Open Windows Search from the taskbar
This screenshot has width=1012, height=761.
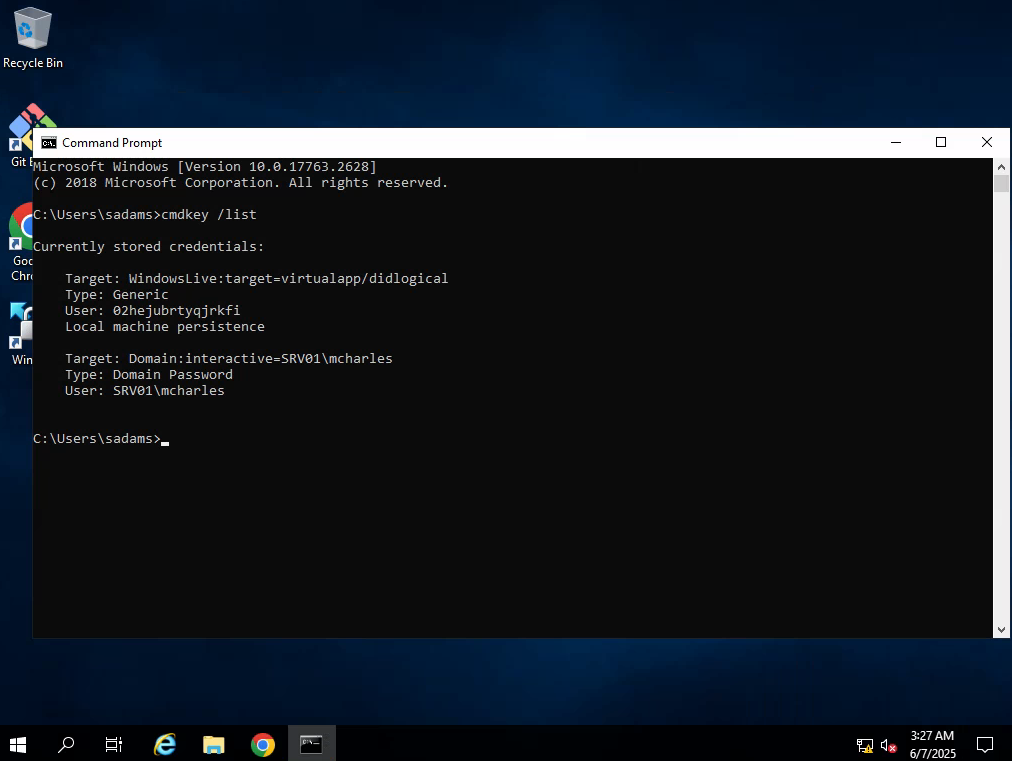[66, 744]
